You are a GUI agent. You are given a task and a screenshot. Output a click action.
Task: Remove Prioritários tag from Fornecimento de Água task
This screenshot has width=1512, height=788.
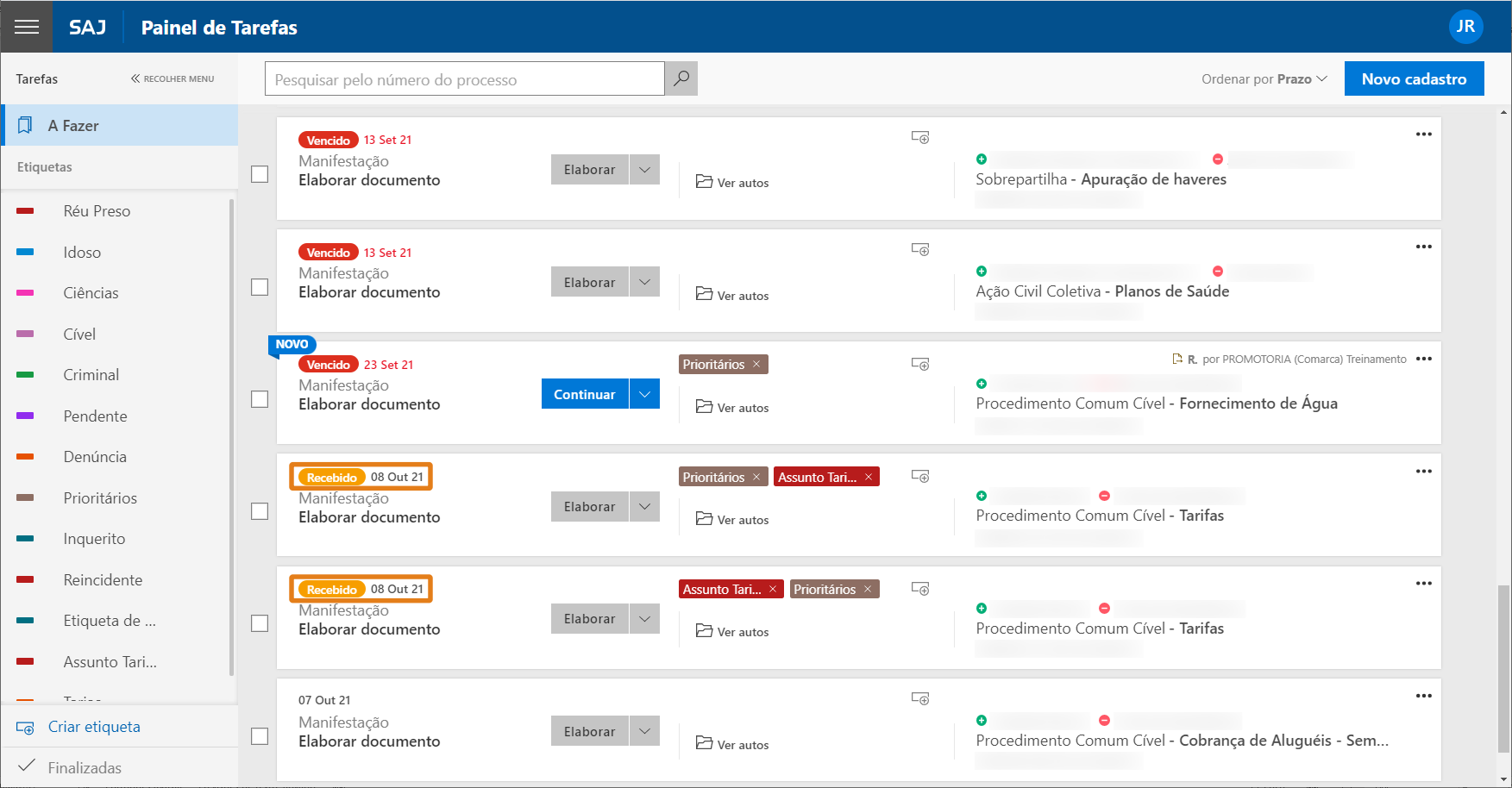pos(756,365)
